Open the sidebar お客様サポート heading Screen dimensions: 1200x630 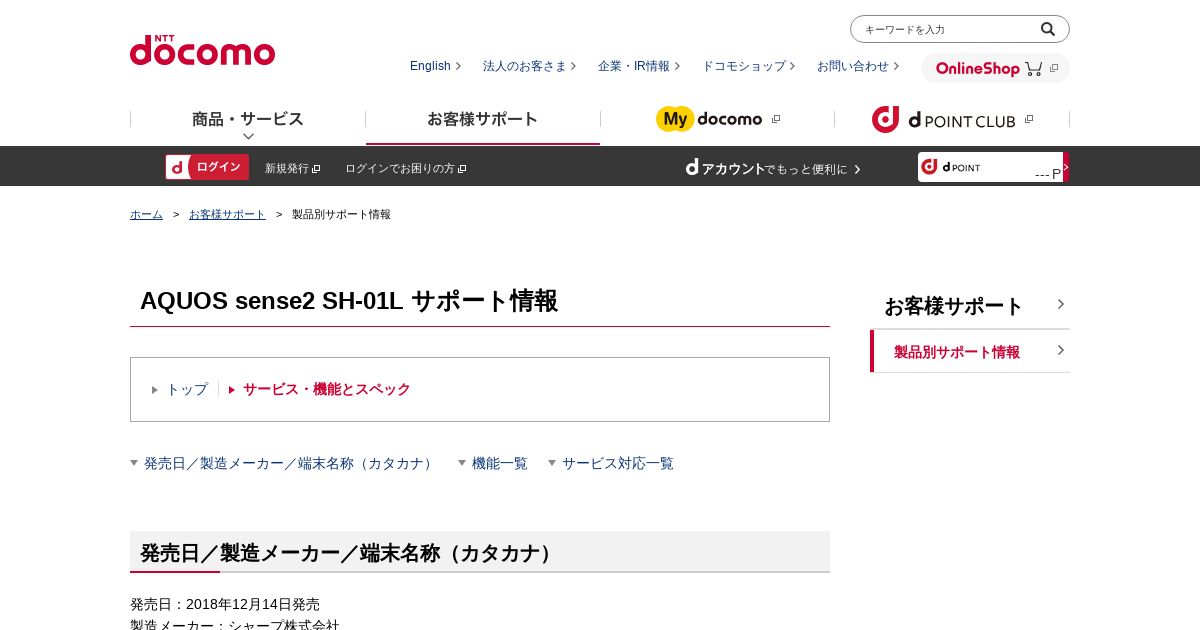[x=970, y=306]
